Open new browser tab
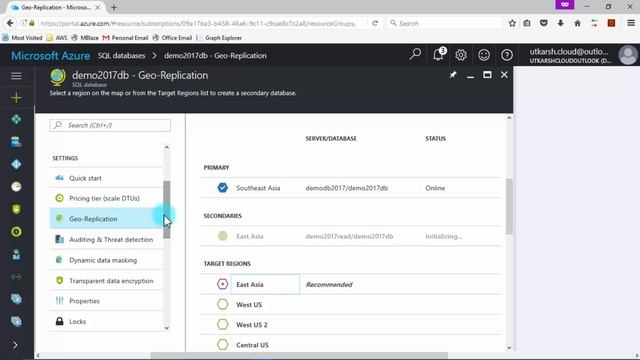This screenshot has width=640, height=360. point(114,7)
